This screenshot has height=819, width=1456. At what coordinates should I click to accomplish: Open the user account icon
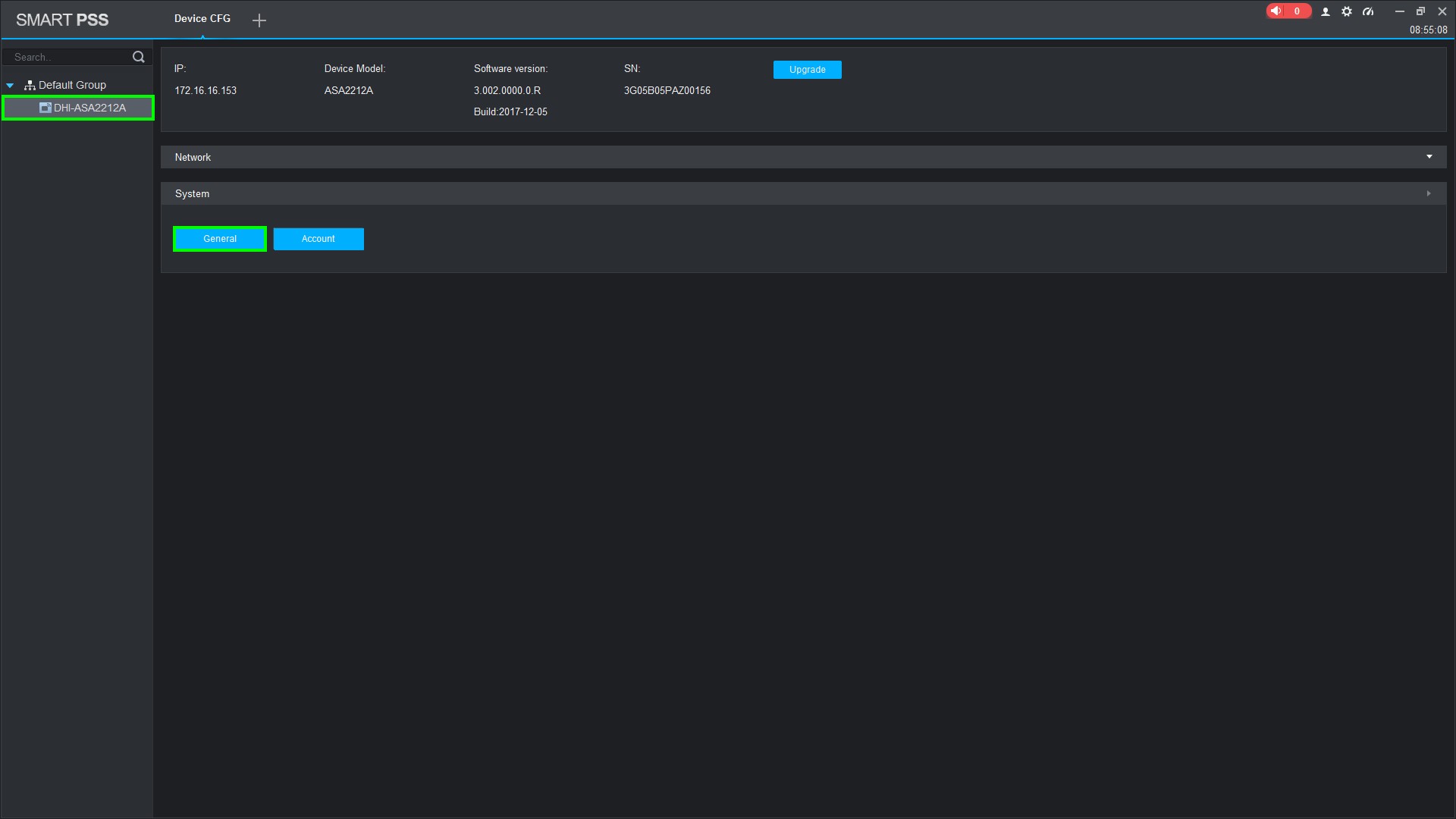point(1326,12)
